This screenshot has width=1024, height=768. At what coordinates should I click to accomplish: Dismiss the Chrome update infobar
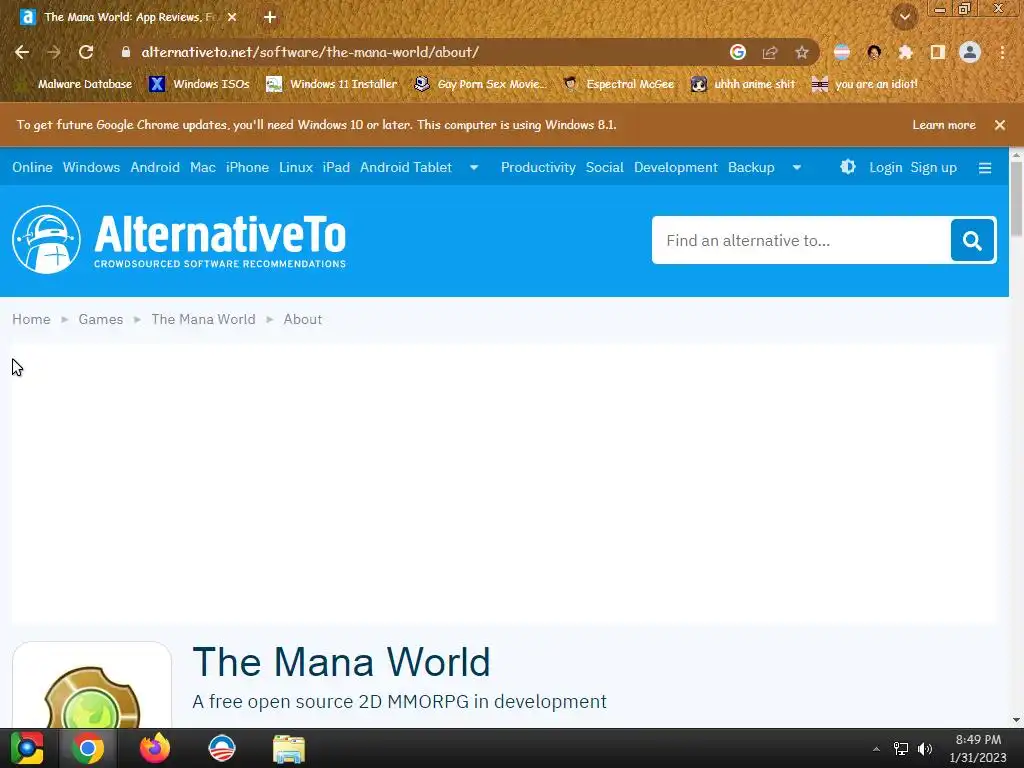1000,125
